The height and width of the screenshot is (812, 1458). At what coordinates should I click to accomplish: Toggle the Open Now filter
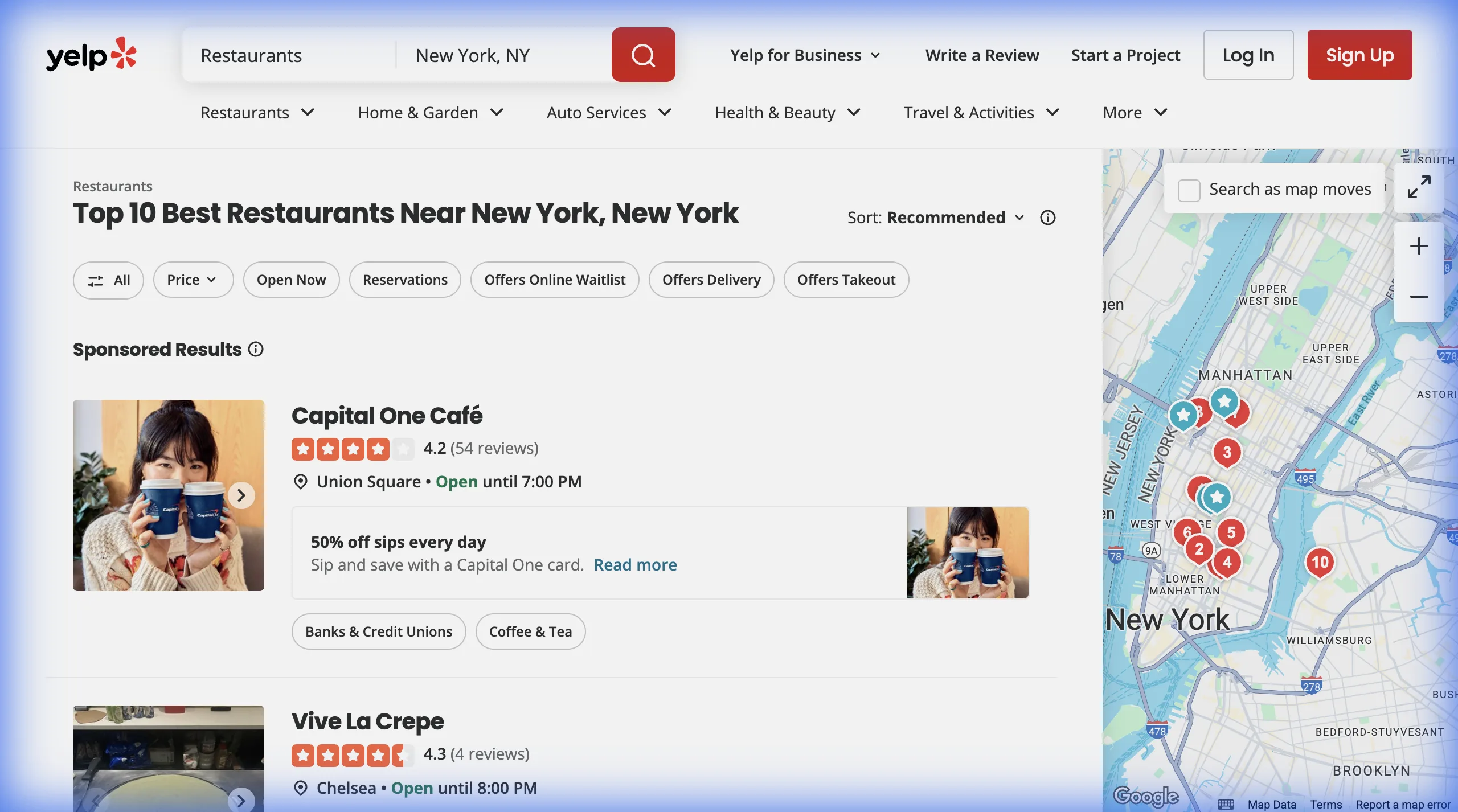(291, 280)
